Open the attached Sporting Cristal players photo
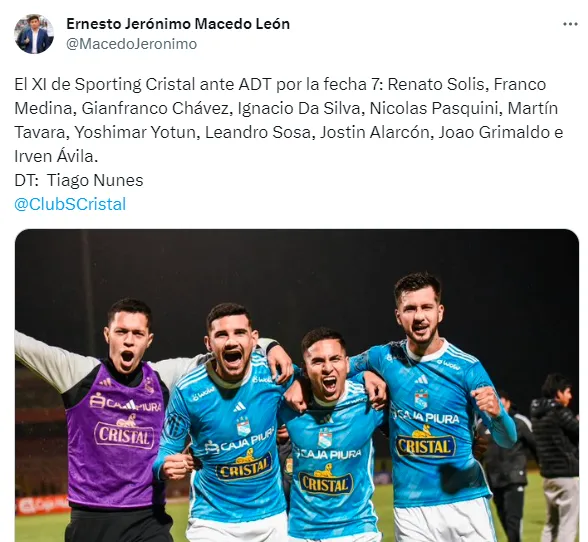The width and height of the screenshot is (588, 542). [x=297, y=386]
